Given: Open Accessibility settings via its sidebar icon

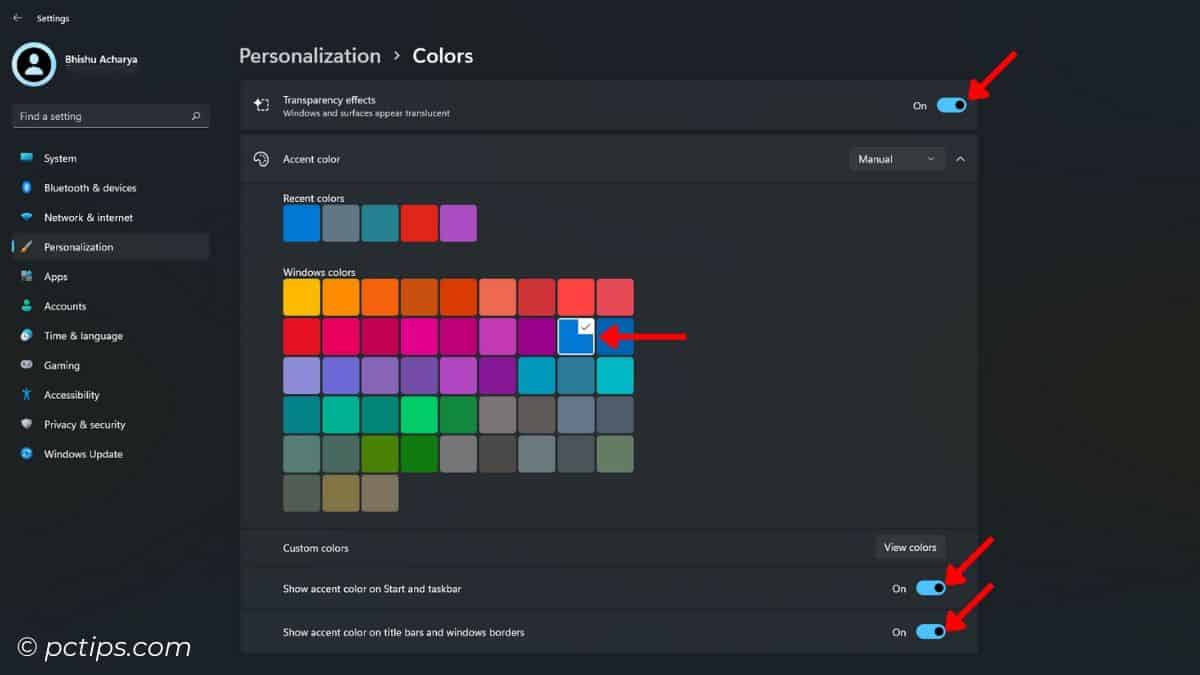Looking at the screenshot, I should 28,394.
